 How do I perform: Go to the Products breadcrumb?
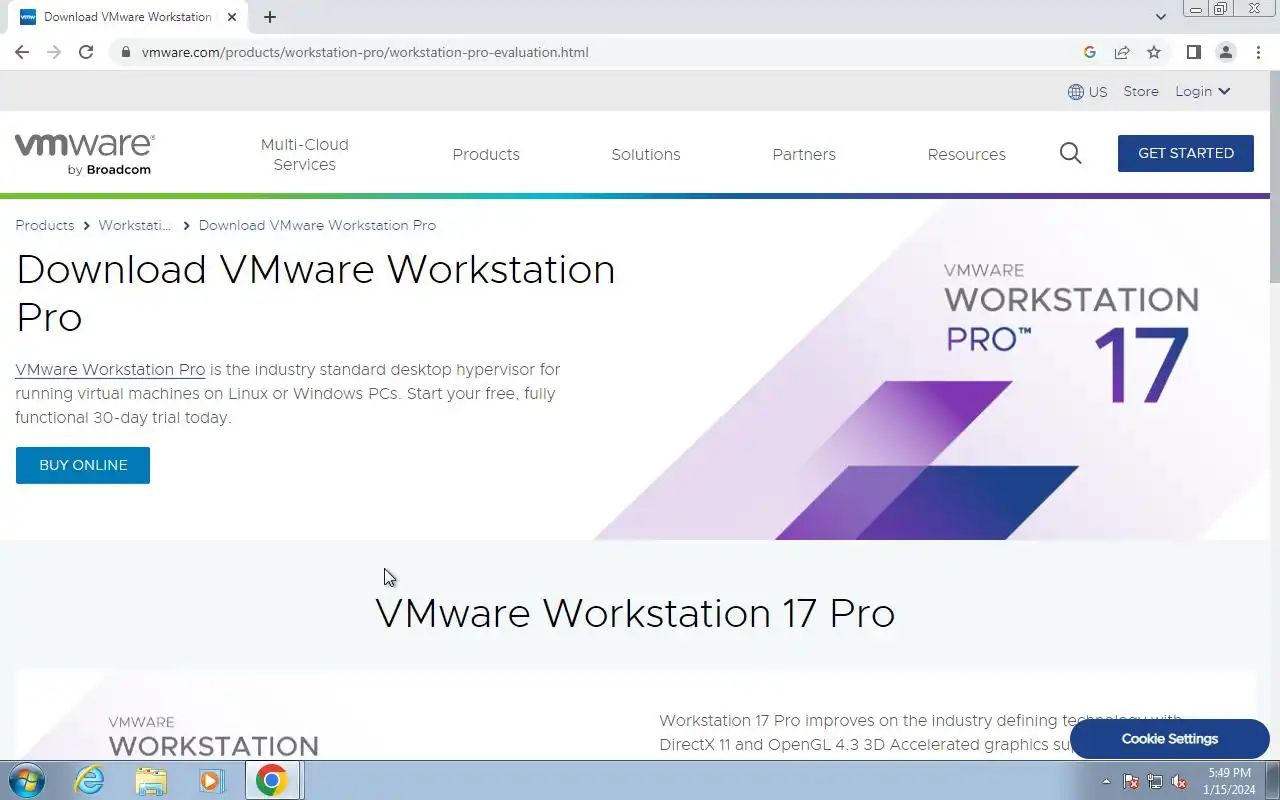tap(45, 225)
